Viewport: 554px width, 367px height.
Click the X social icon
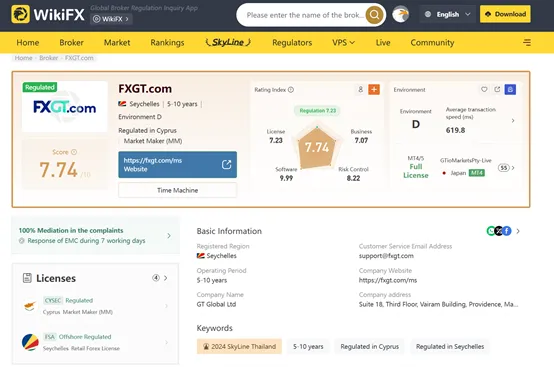tap(499, 231)
